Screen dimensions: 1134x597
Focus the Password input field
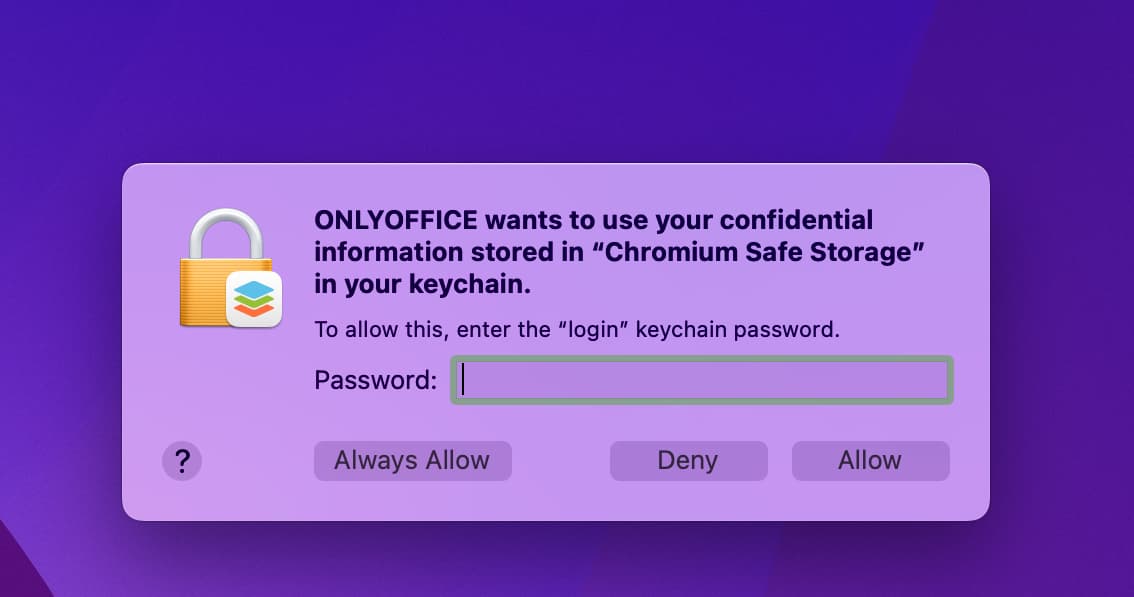701,380
